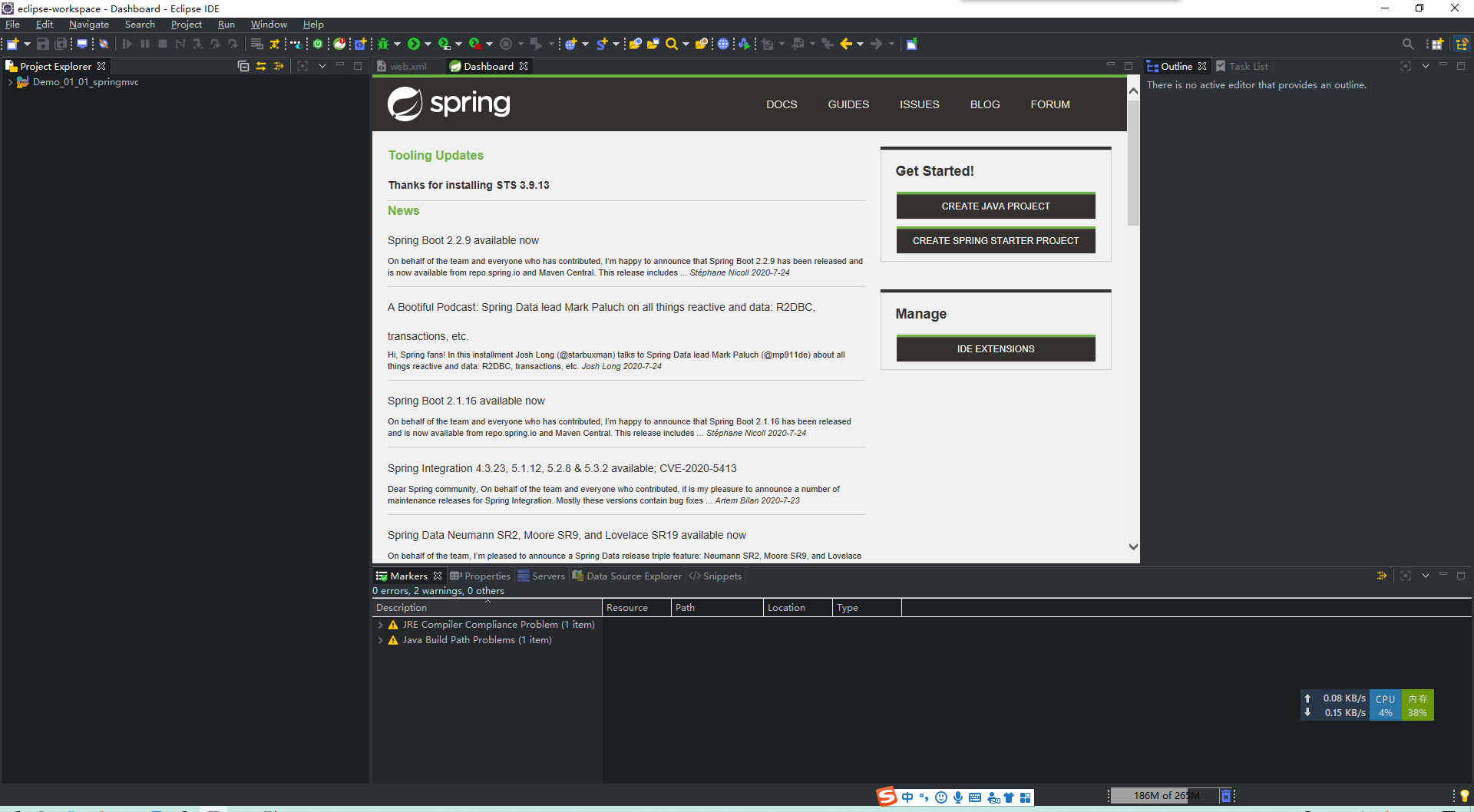Click the Open Type folder icon
The width and height of the screenshot is (1474, 812).
(x=636, y=44)
